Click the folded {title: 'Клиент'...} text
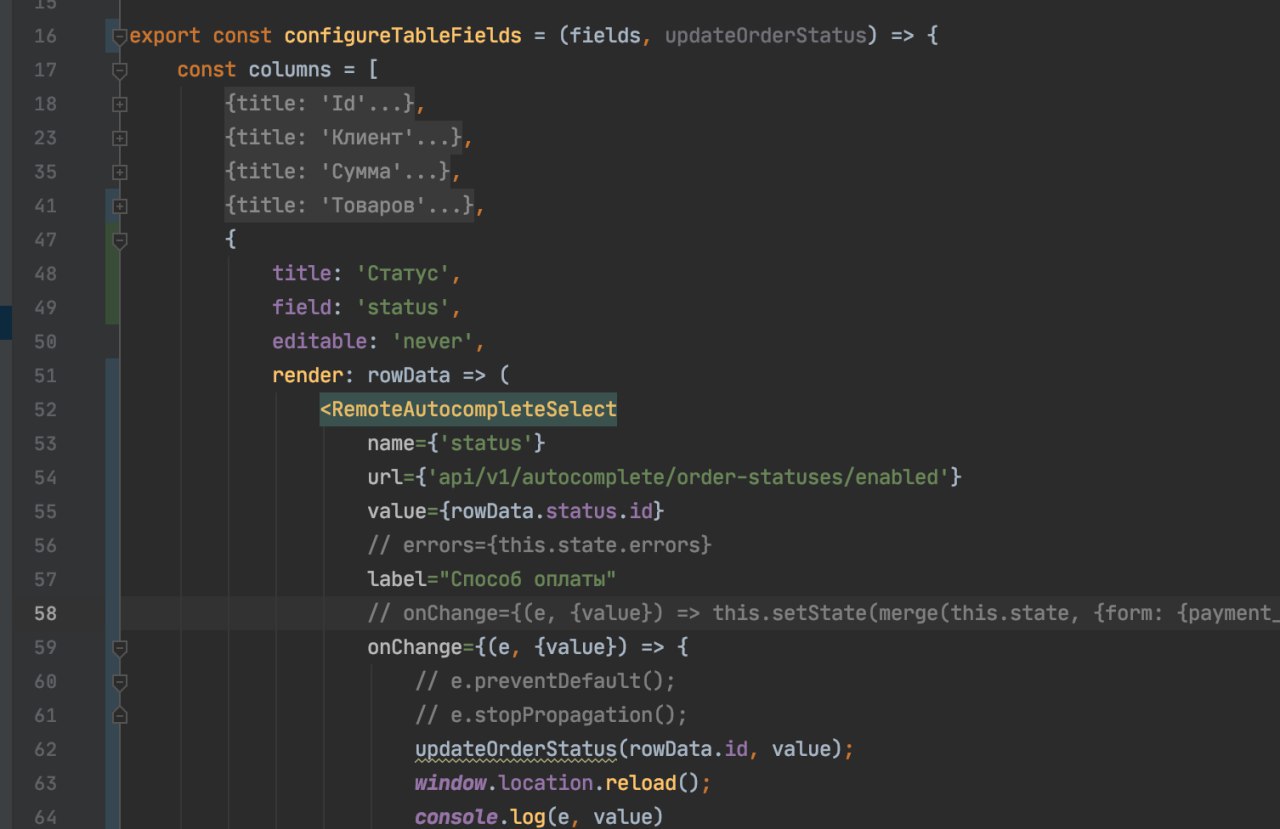Screen dimensions: 1280x829 (x=344, y=138)
